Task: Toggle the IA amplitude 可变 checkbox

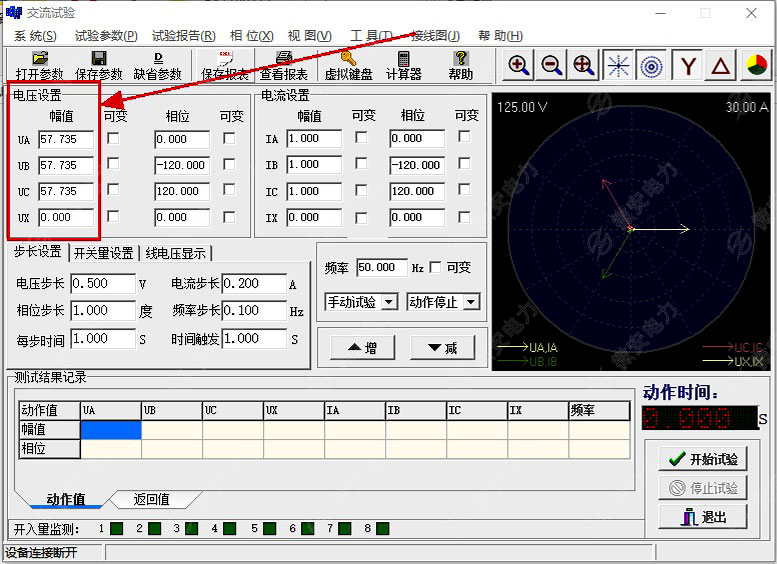Action: point(361,138)
